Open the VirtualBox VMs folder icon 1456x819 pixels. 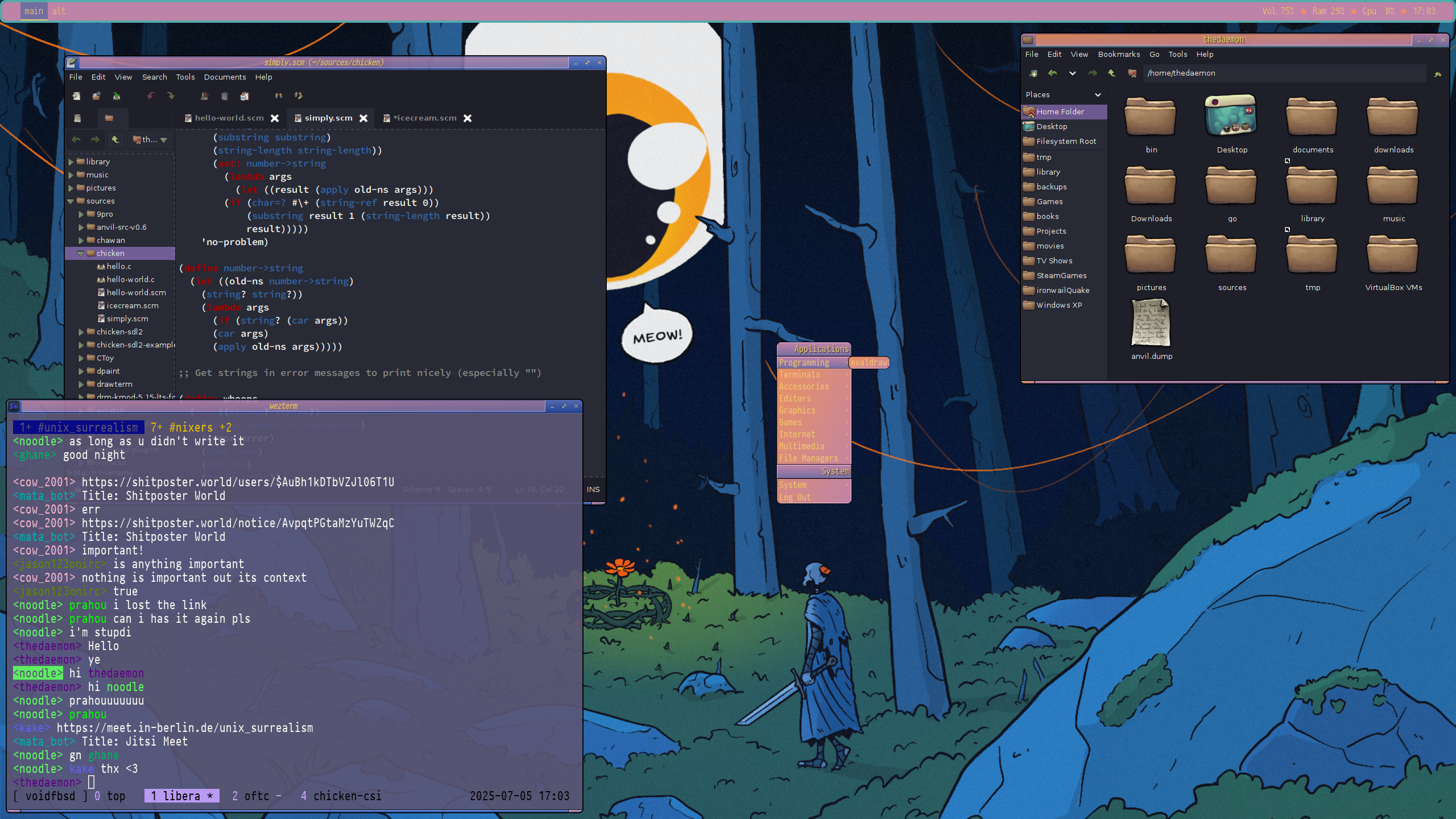coord(1393,254)
